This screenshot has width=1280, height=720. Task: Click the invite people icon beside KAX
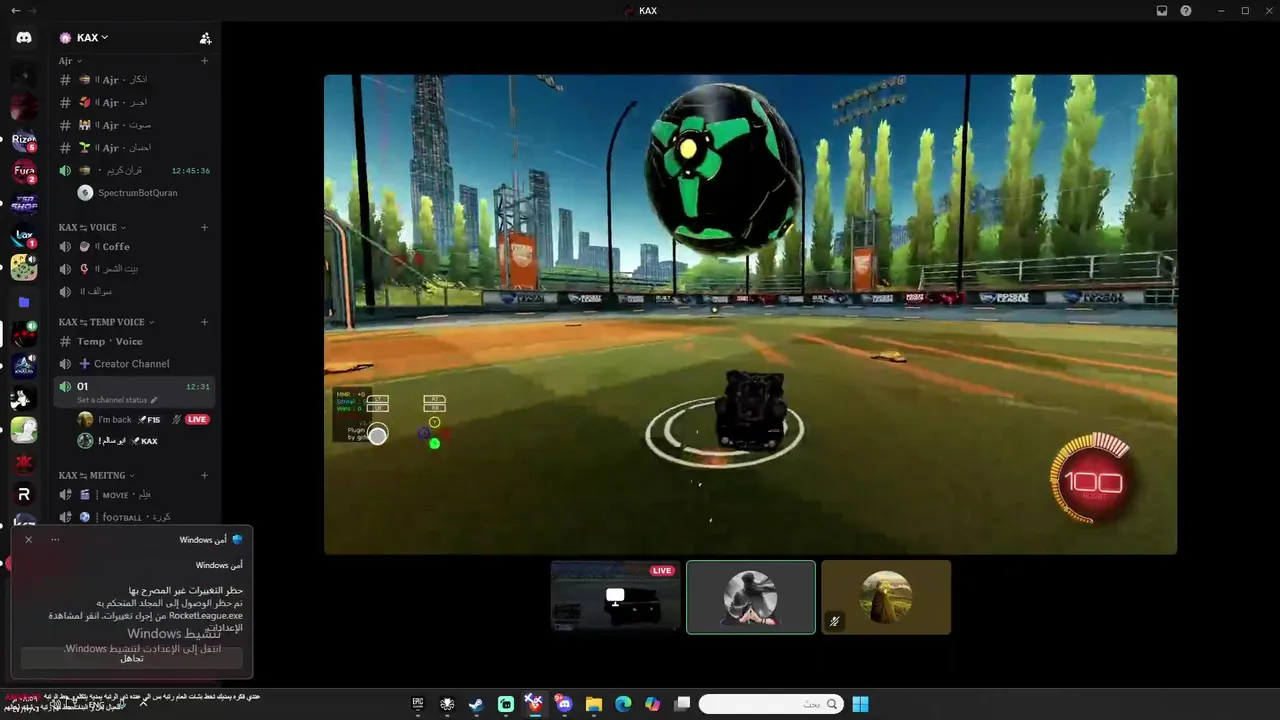coord(205,38)
